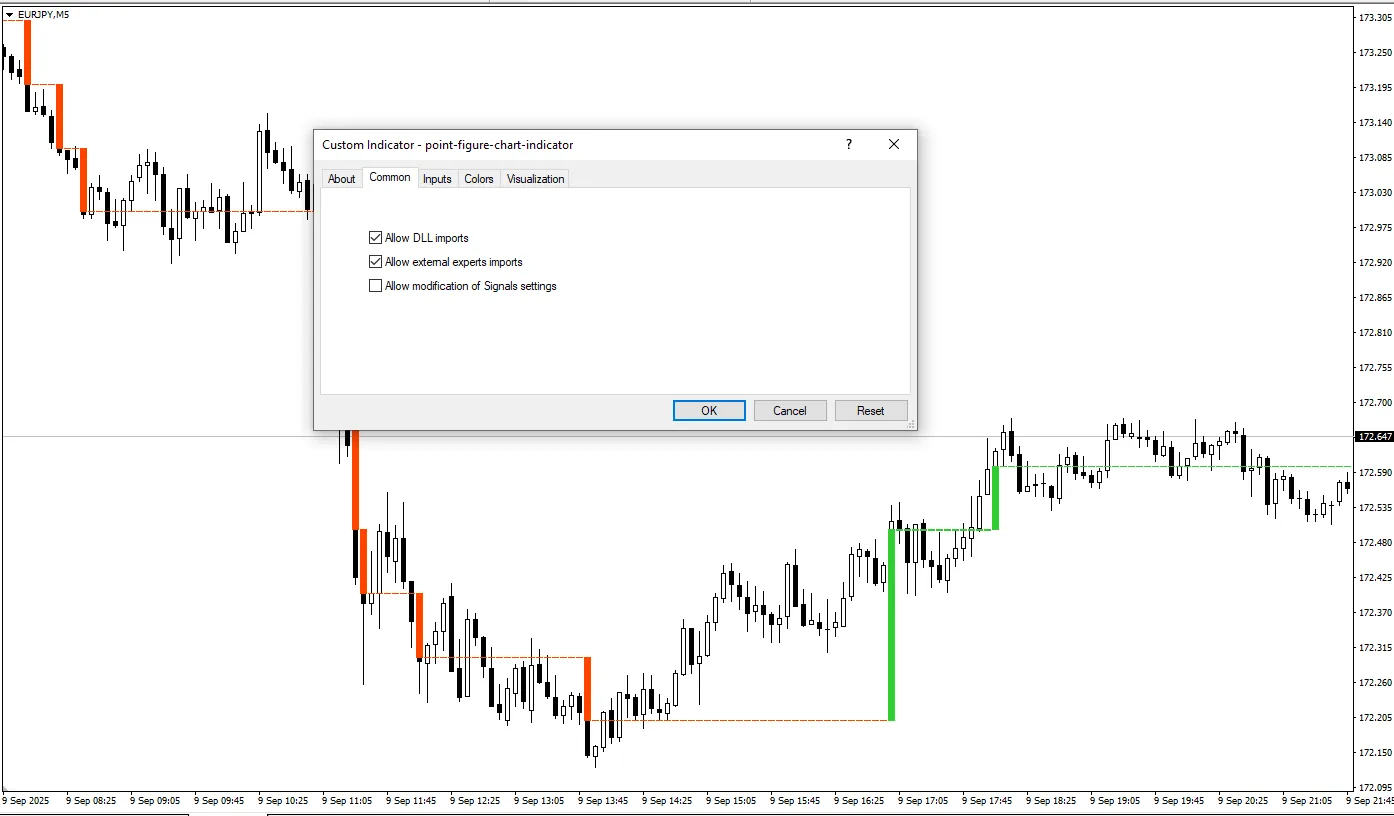1394x816 pixels.
Task: Click price axis label 173.305
Action: click(1376, 18)
